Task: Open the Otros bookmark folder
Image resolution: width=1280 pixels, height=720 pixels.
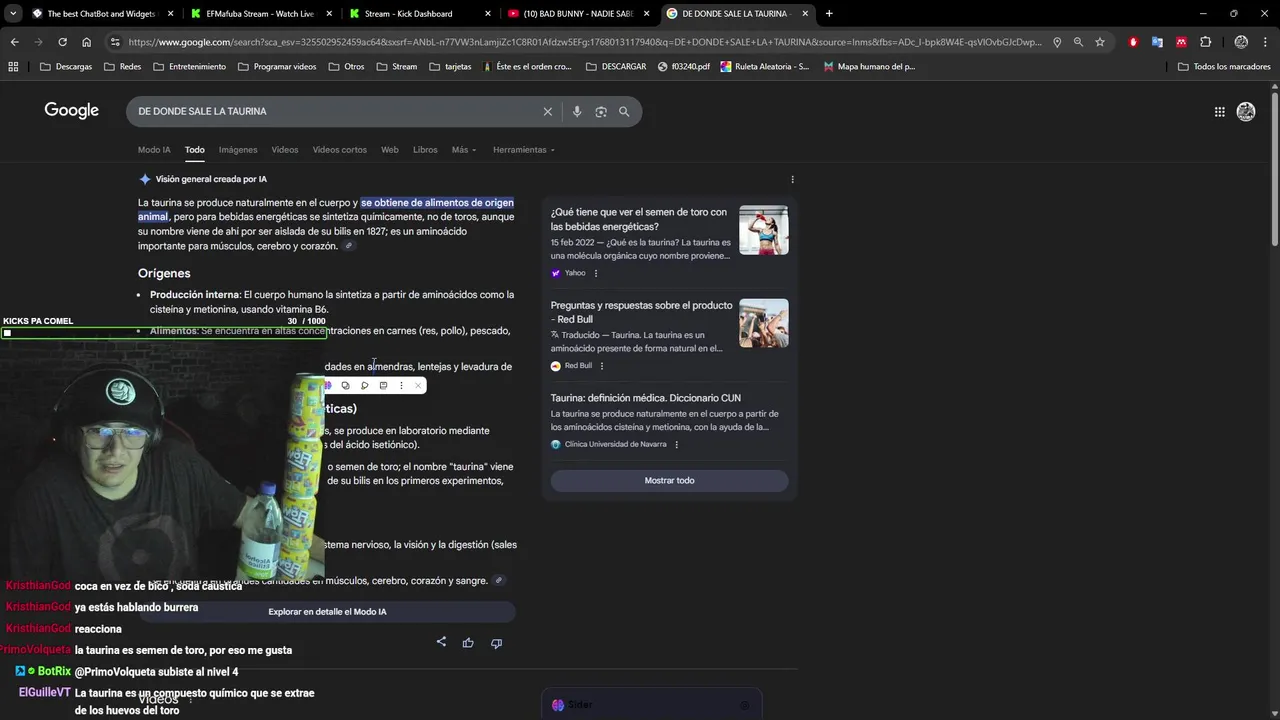Action: pos(346,66)
